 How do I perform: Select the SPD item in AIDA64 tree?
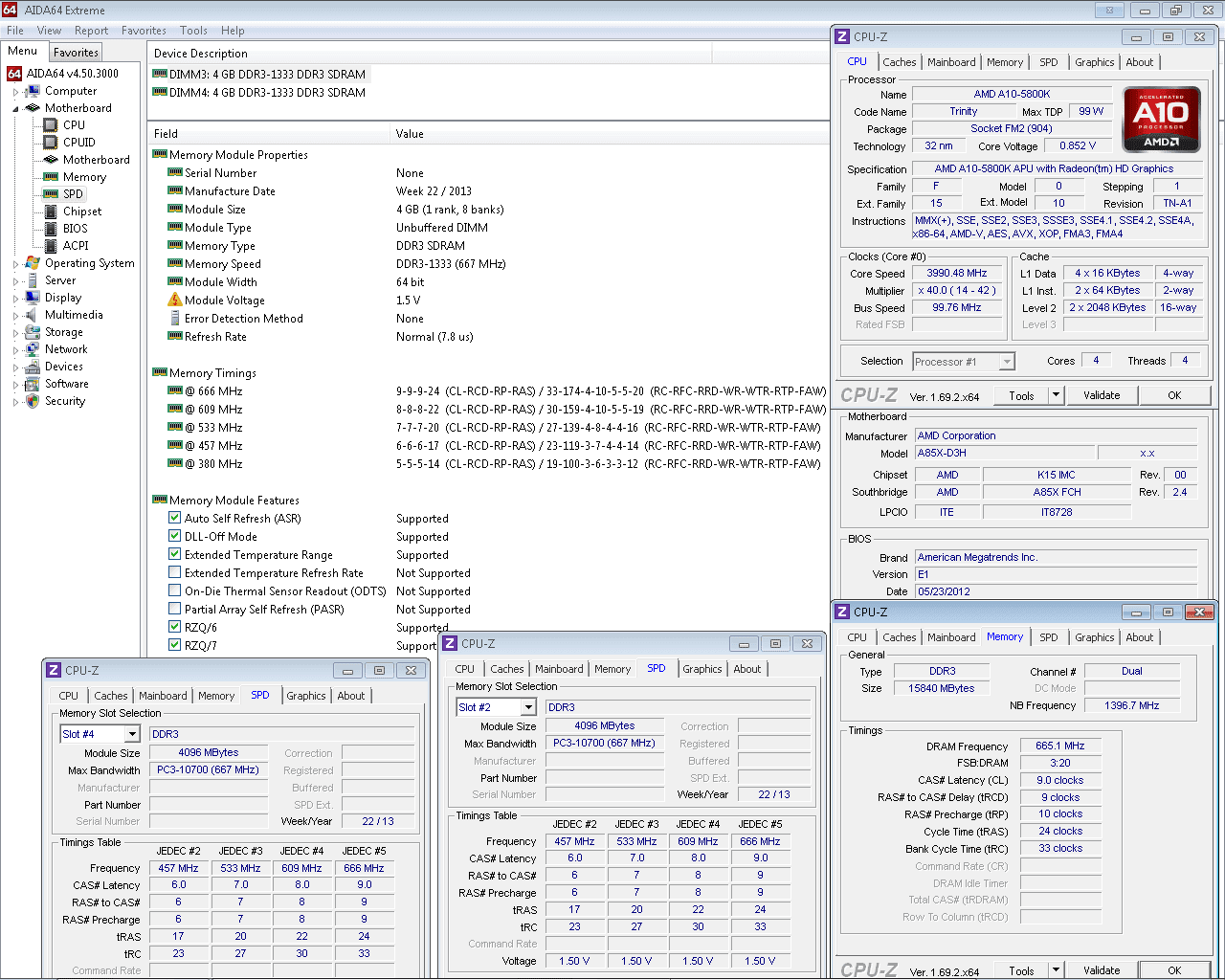(73, 194)
